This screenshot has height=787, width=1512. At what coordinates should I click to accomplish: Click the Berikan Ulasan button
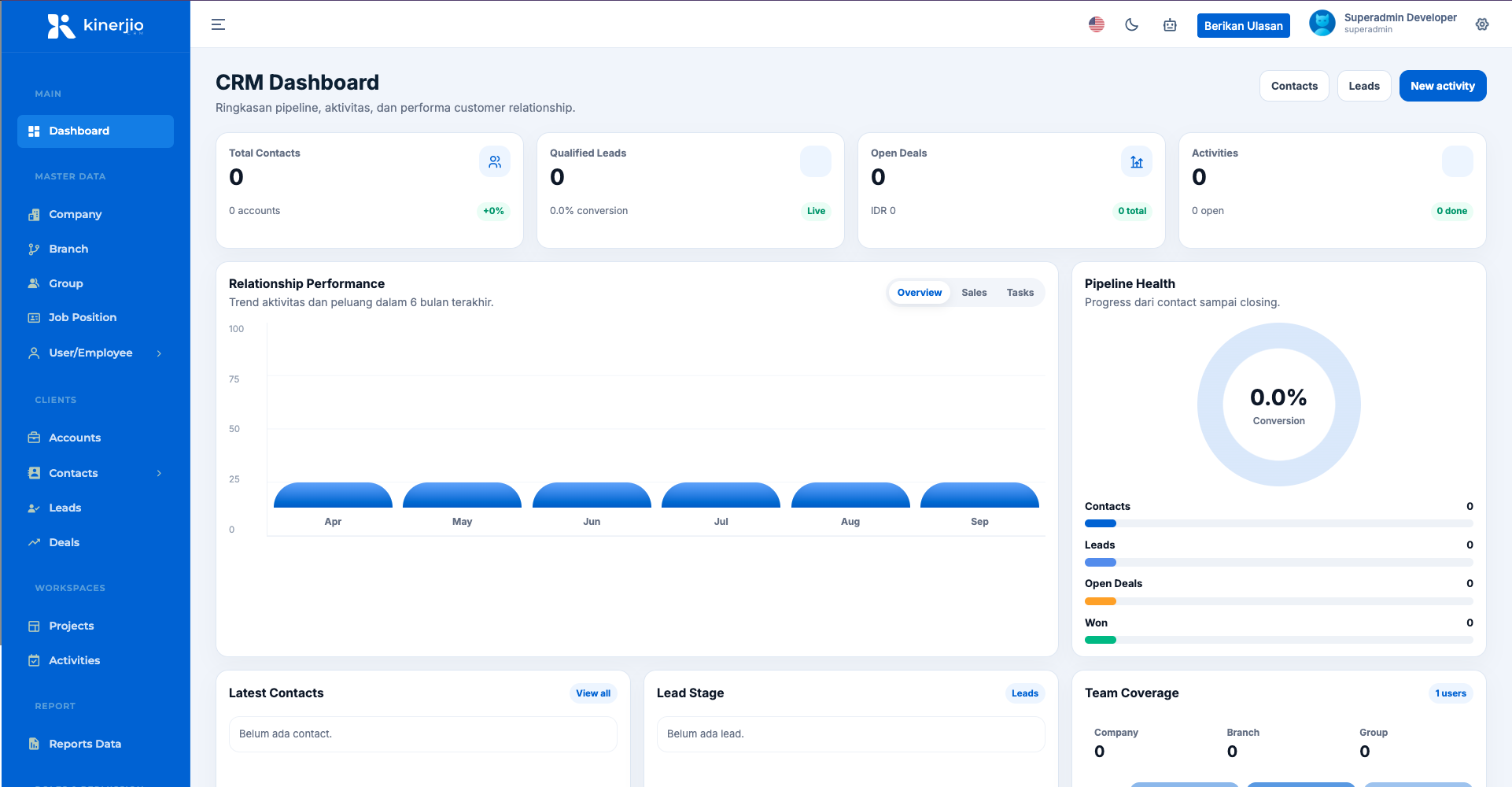click(1243, 25)
